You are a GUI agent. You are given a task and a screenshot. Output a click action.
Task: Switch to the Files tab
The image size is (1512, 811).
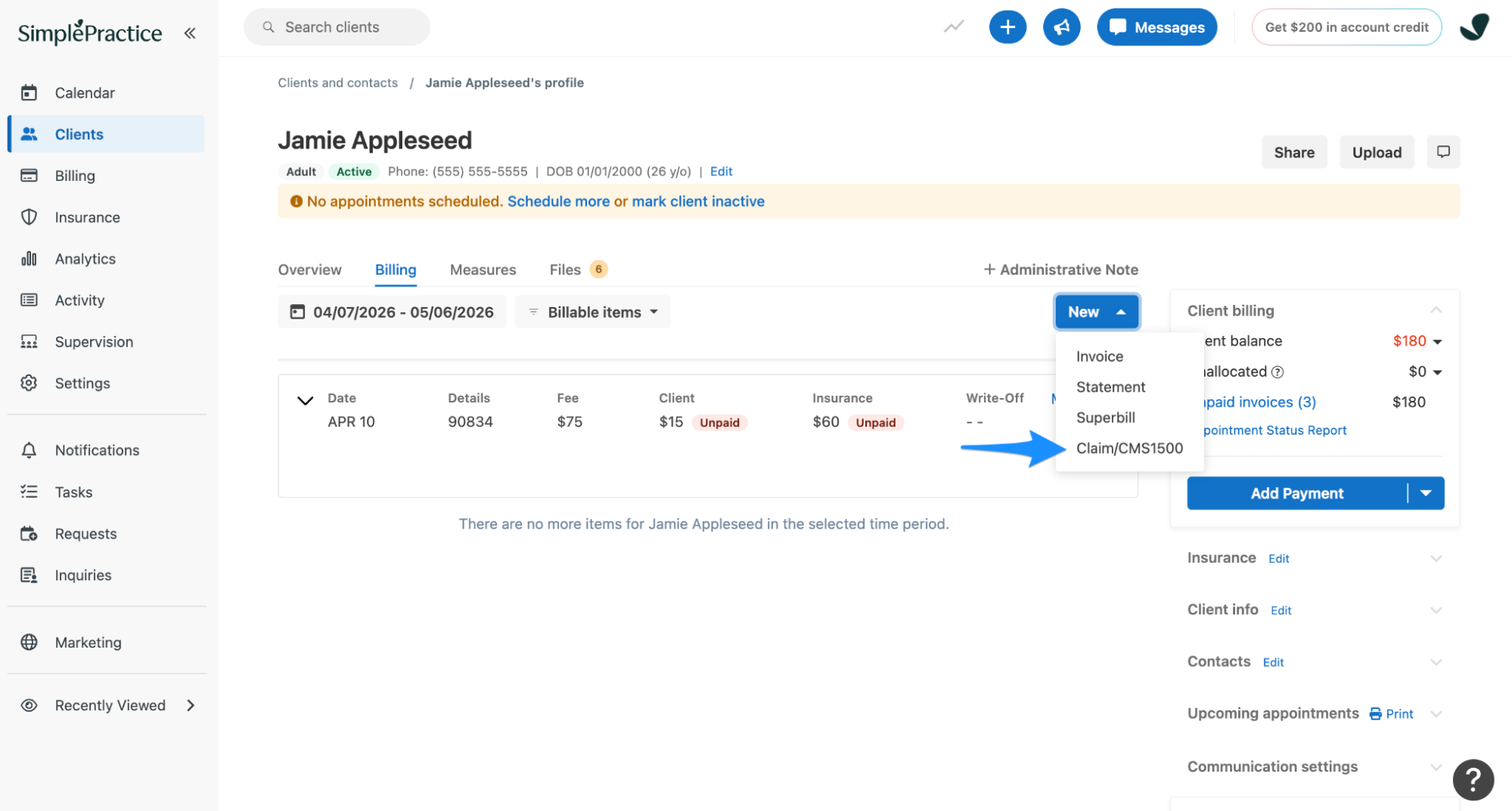pos(578,269)
